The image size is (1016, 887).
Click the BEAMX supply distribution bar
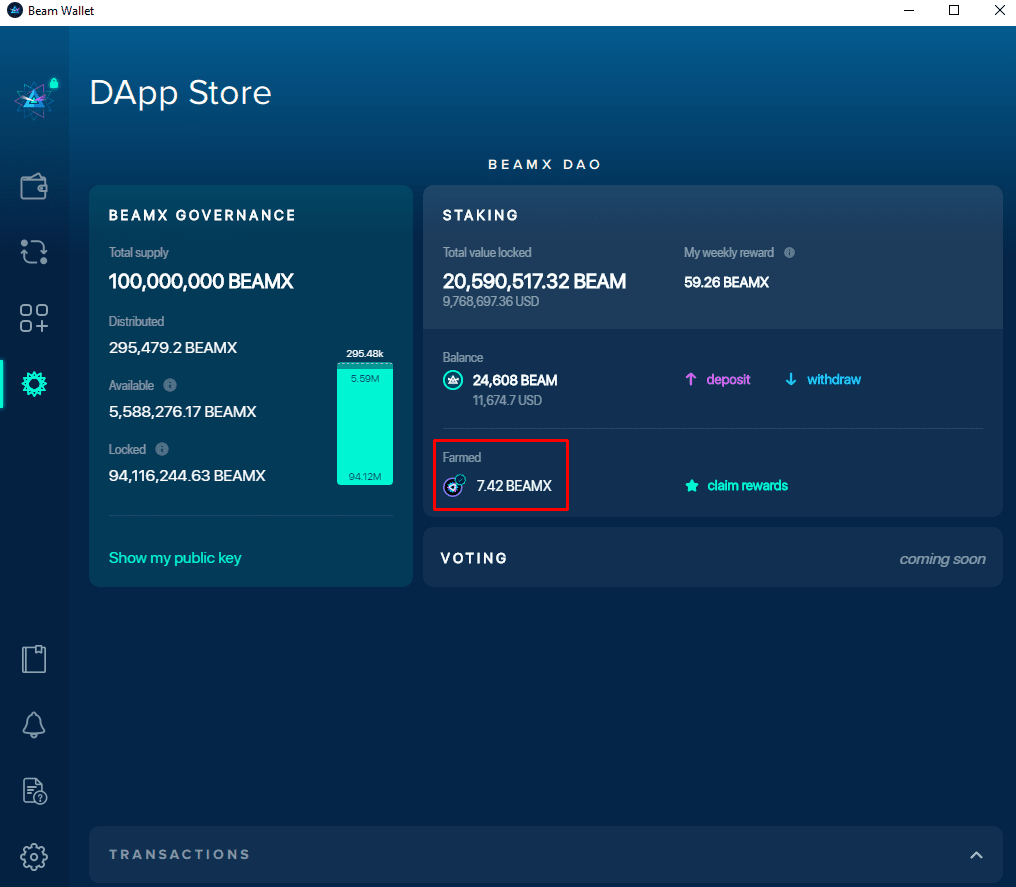[365, 425]
